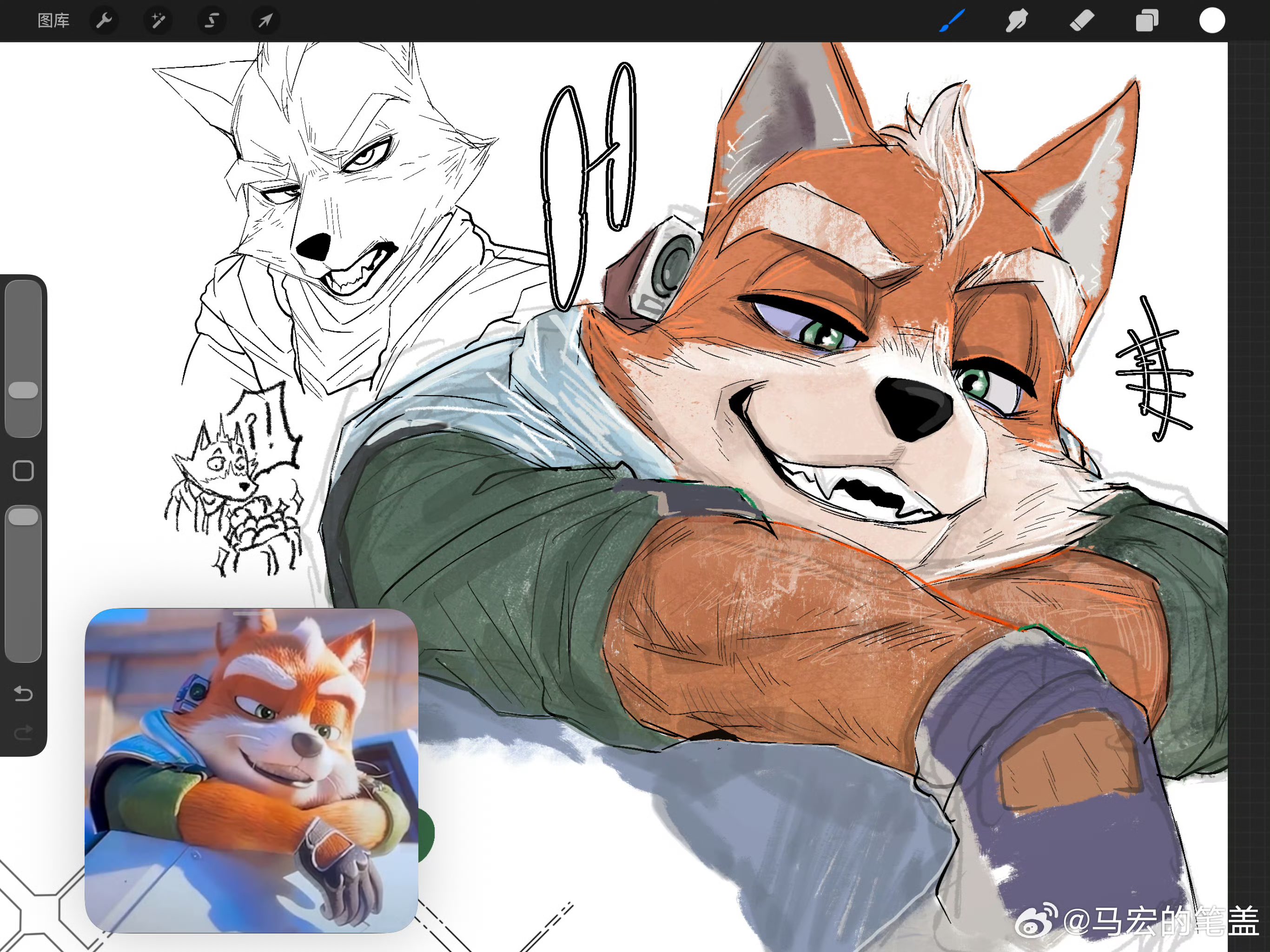Click the top handle bar of reference window
Viewport: 1270px width, 952px height.
(251, 613)
